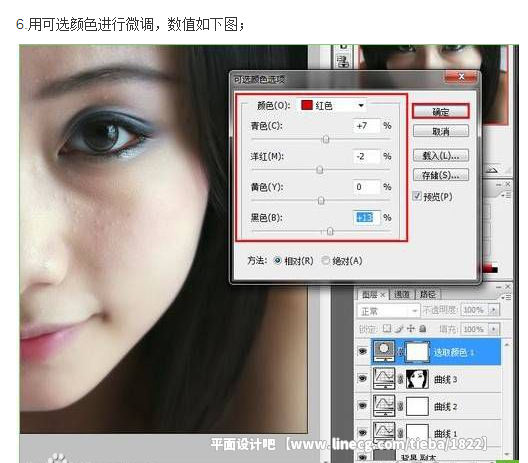The image size is (528, 463).
Task: Toggle the lock position move icon
Action: [411, 328]
